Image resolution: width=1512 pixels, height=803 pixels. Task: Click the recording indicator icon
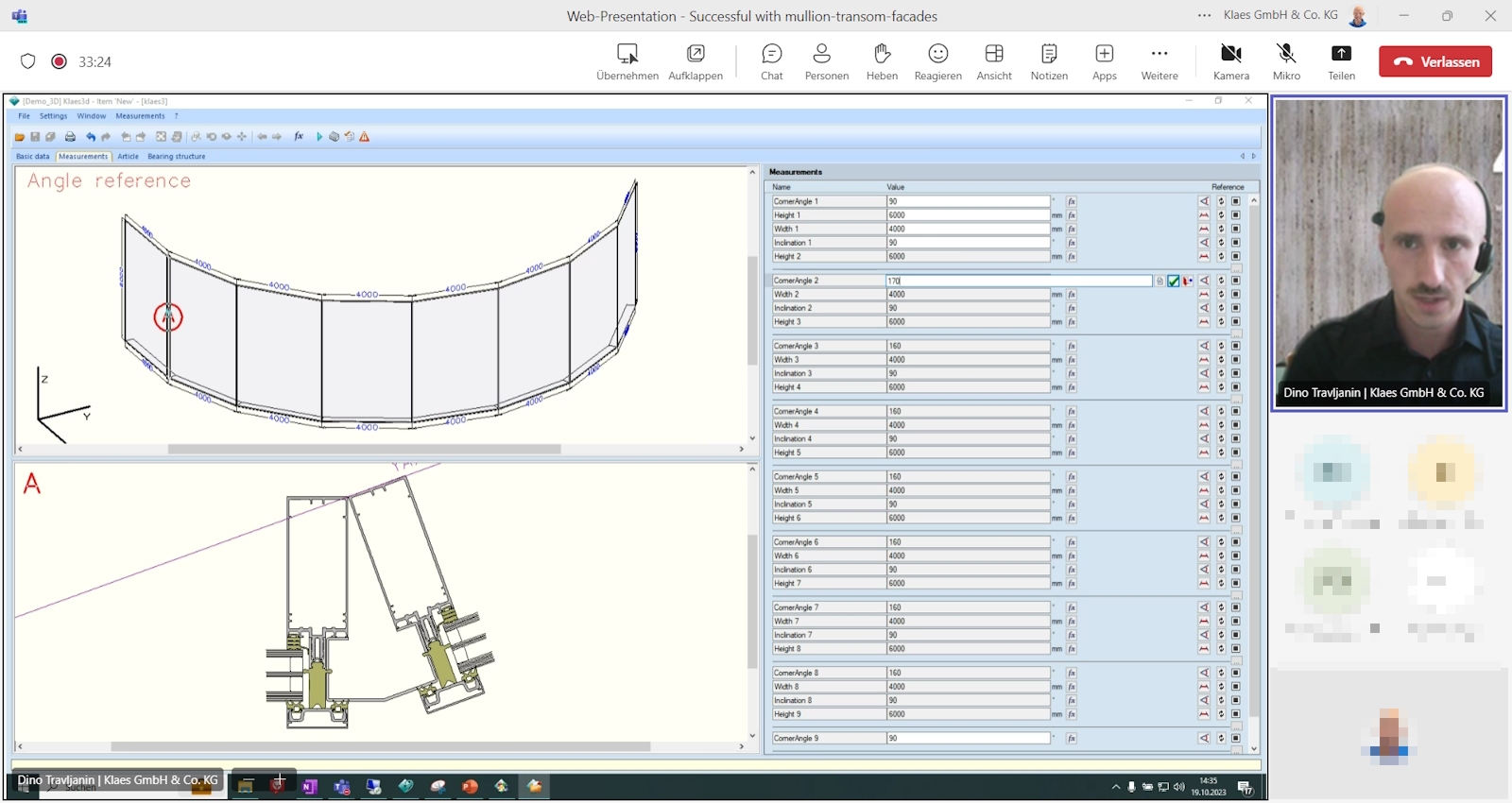(59, 61)
